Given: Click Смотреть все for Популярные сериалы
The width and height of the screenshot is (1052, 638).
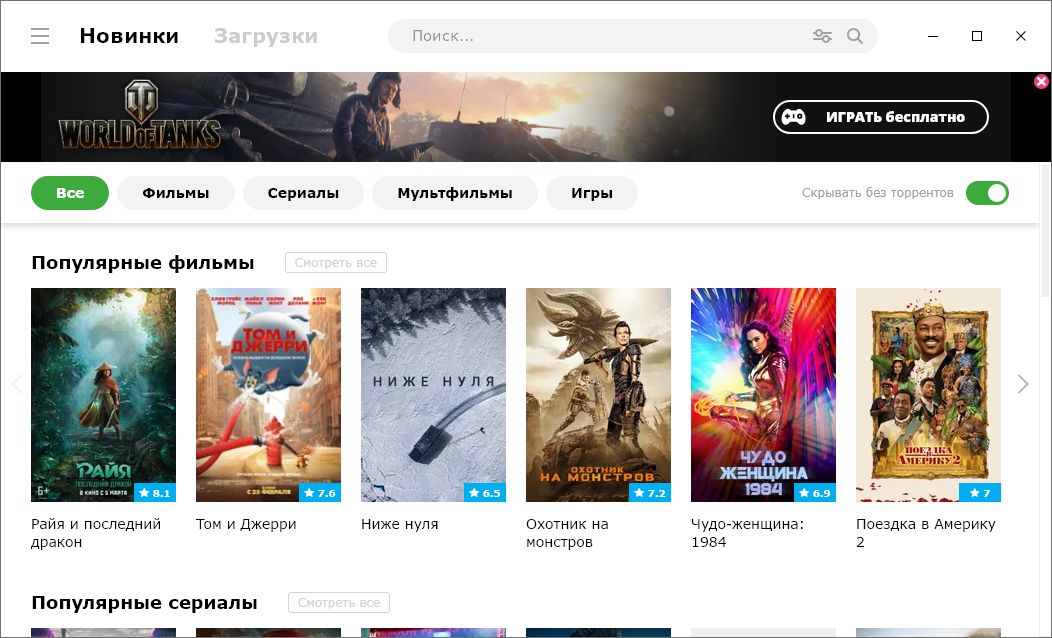Looking at the screenshot, I should (339, 602).
